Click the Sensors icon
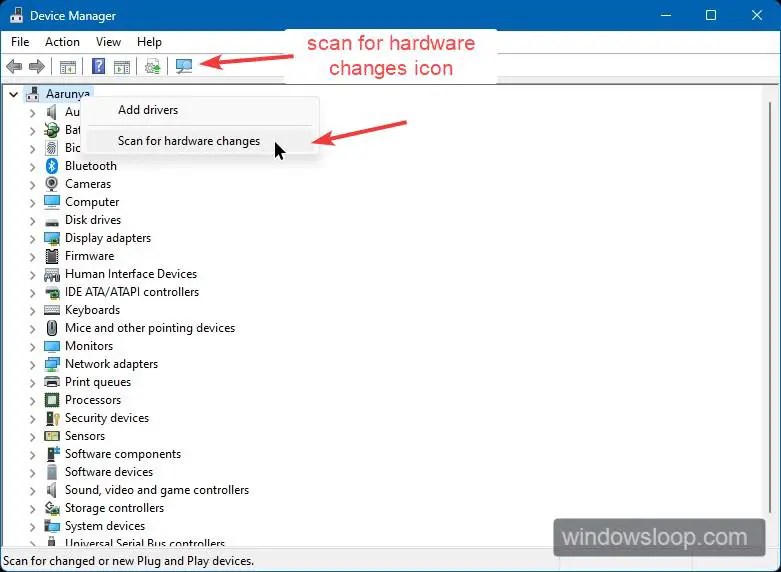 coord(52,436)
